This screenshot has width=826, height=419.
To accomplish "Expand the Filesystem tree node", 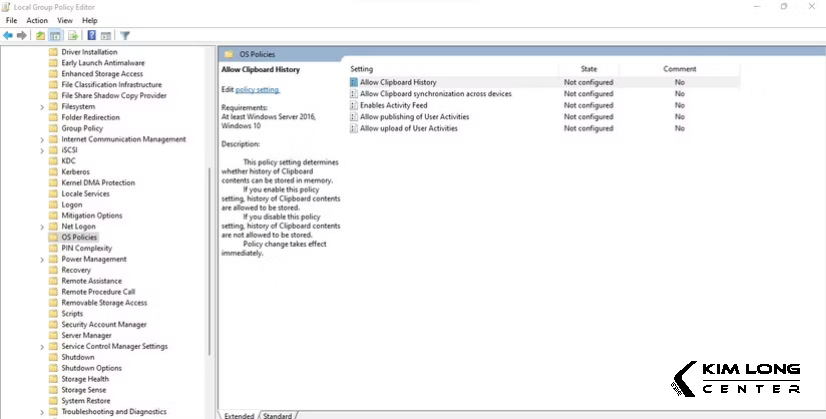I will pos(42,106).
